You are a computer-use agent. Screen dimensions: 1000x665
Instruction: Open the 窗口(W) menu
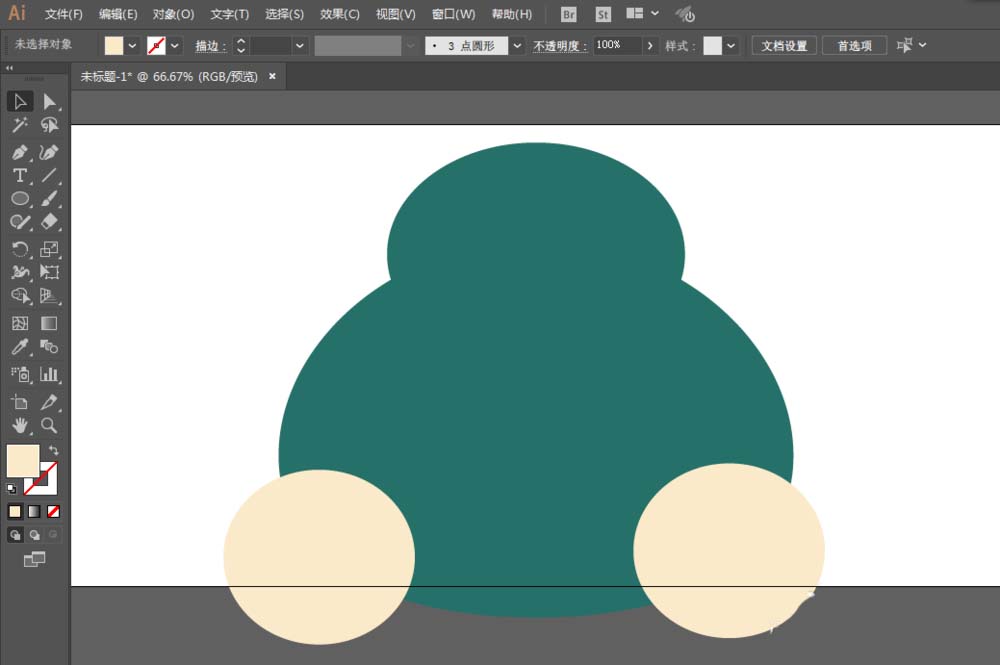pos(453,14)
